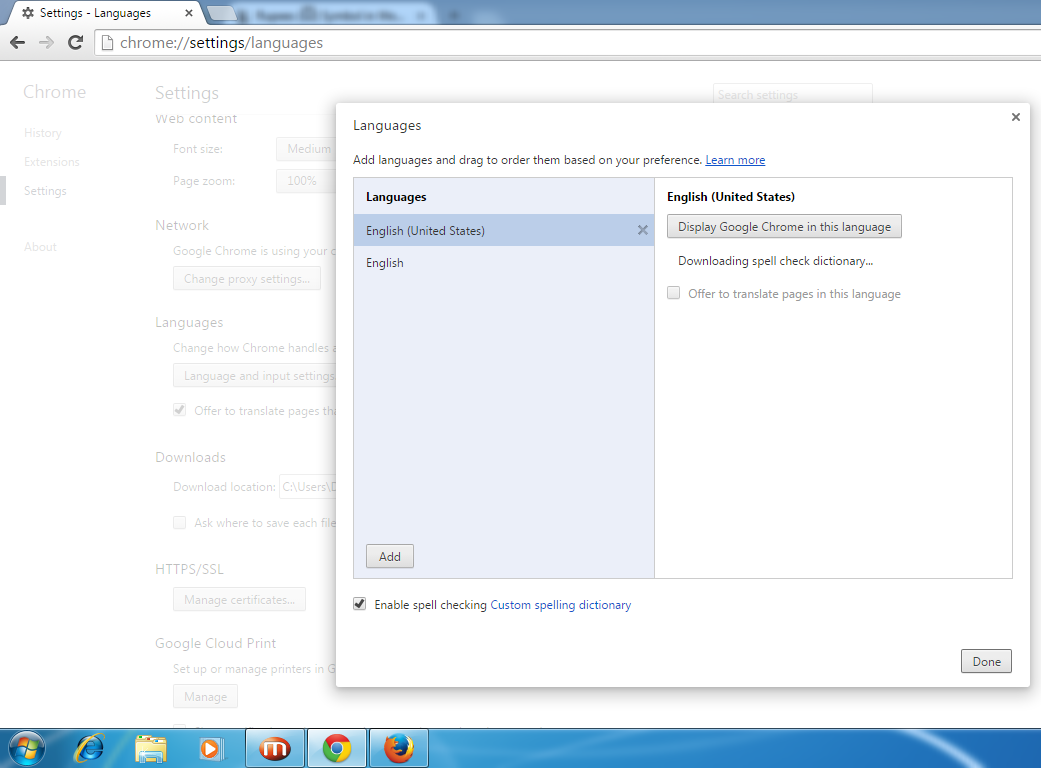The width and height of the screenshot is (1041, 768).
Task: Select the plain 'English' language row
Action: pyautogui.click(x=504, y=263)
